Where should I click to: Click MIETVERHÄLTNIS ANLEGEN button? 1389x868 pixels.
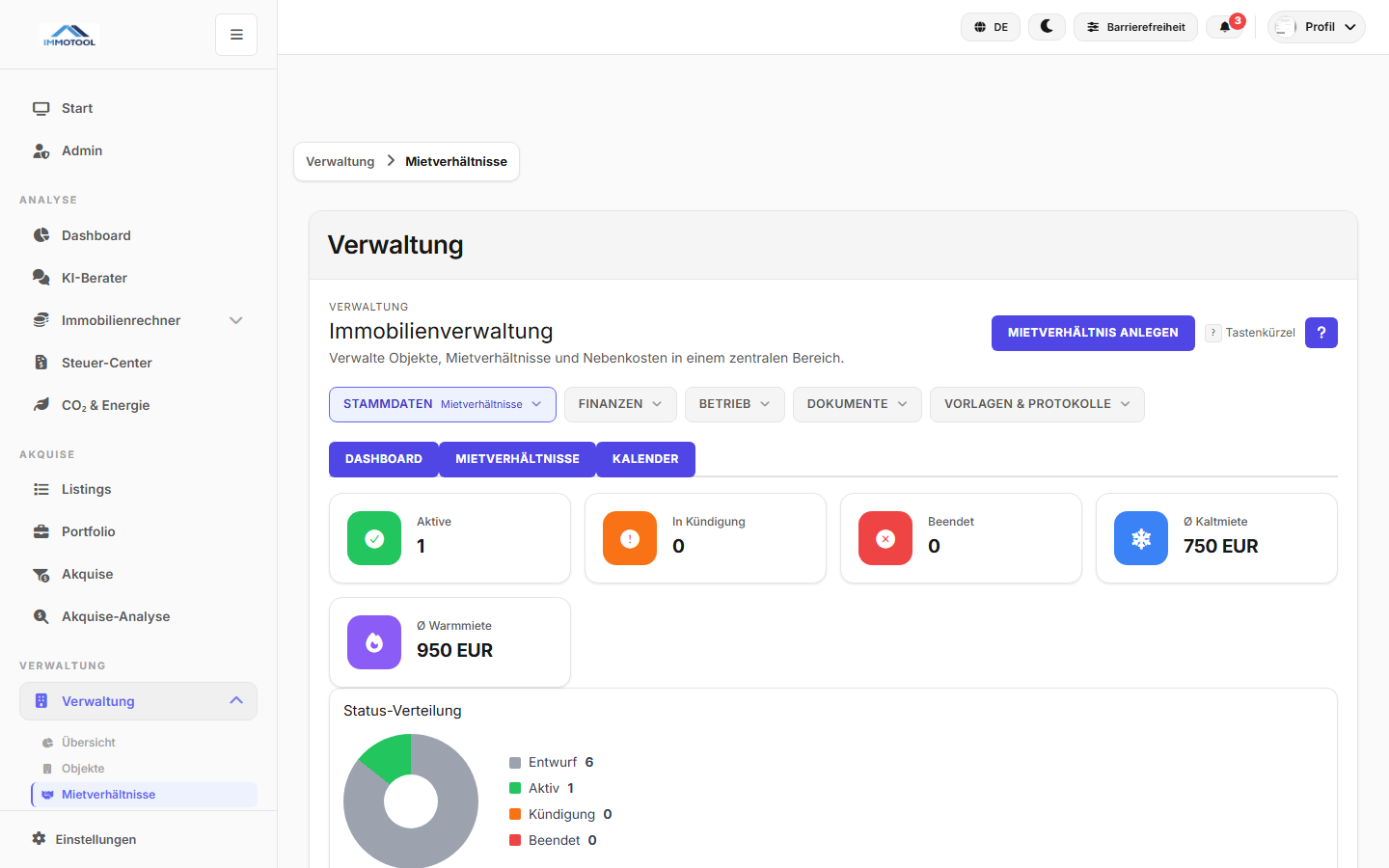1093,333
